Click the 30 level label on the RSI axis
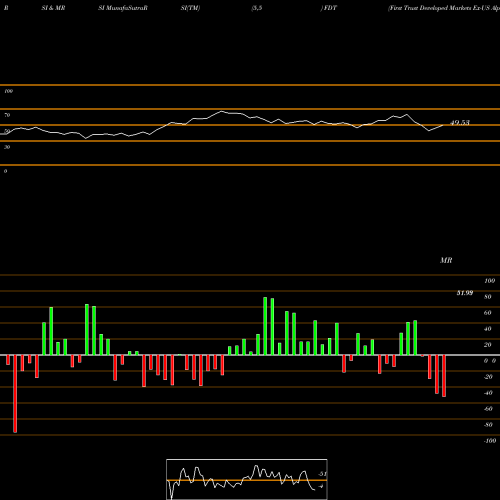 [x=7, y=147]
